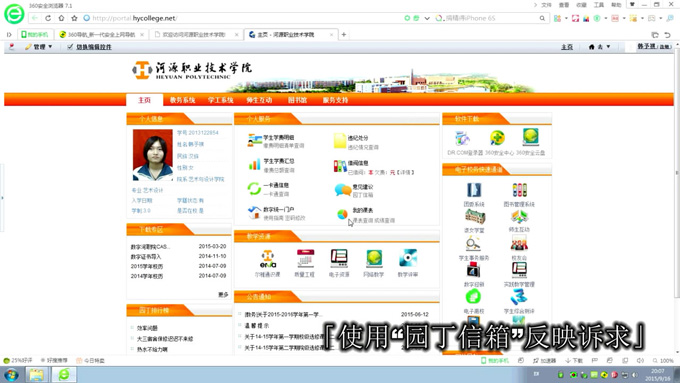Open the 更多 link in the downloads section
680x383 pixels.
click(x=223, y=295)
